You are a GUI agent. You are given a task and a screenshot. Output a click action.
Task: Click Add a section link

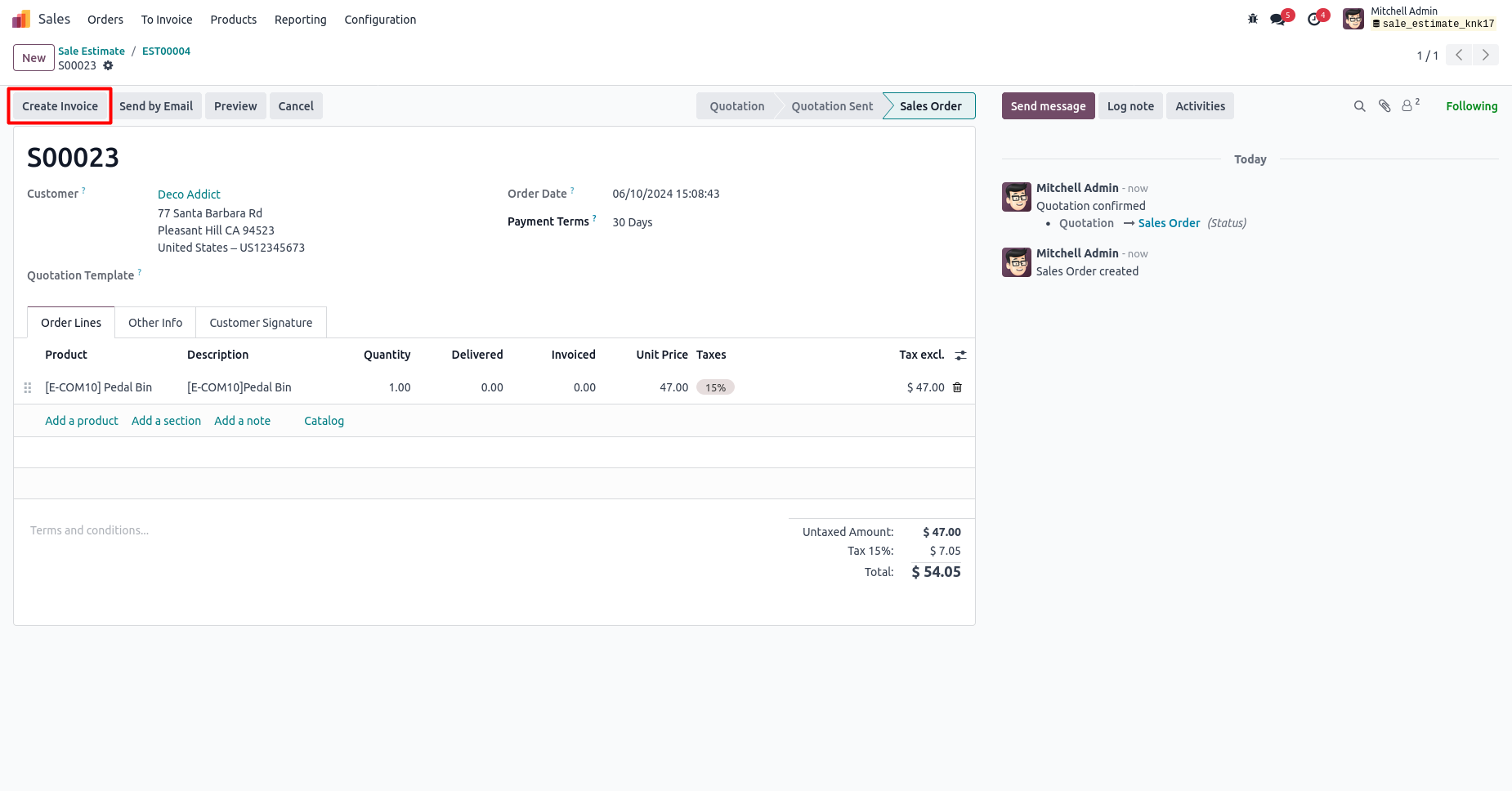(x=166, y=421)
